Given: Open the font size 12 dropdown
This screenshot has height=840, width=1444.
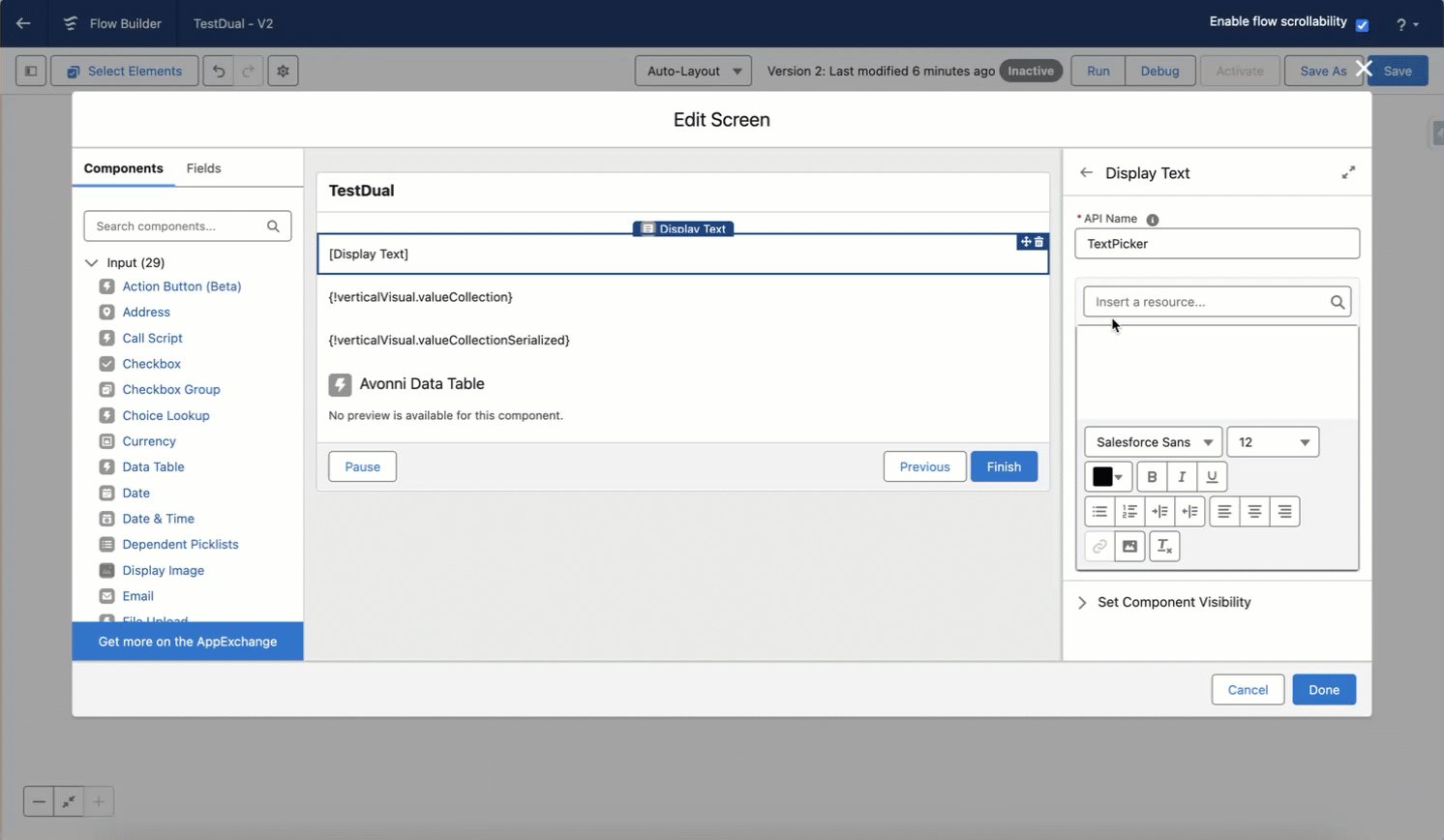Looking at the screenshot, I should coord(1273,442).
